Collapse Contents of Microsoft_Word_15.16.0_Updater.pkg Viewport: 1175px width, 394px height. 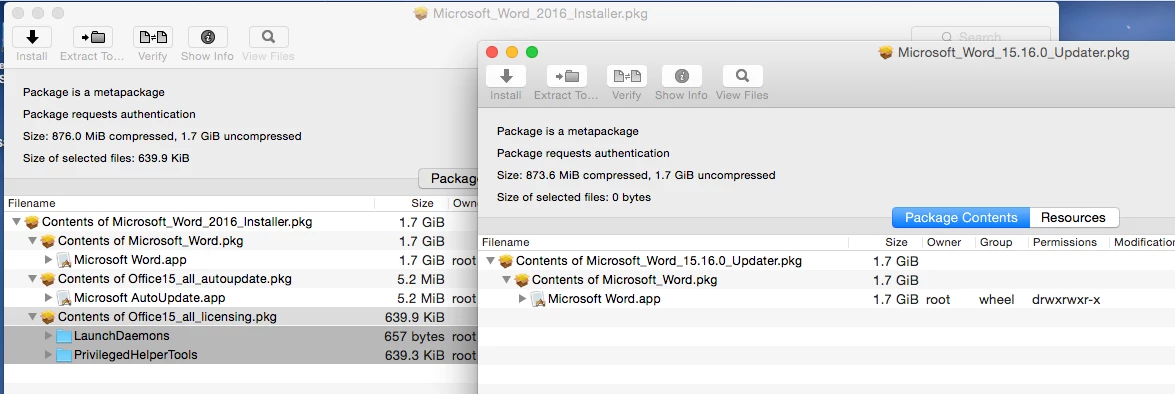[490, 261]
